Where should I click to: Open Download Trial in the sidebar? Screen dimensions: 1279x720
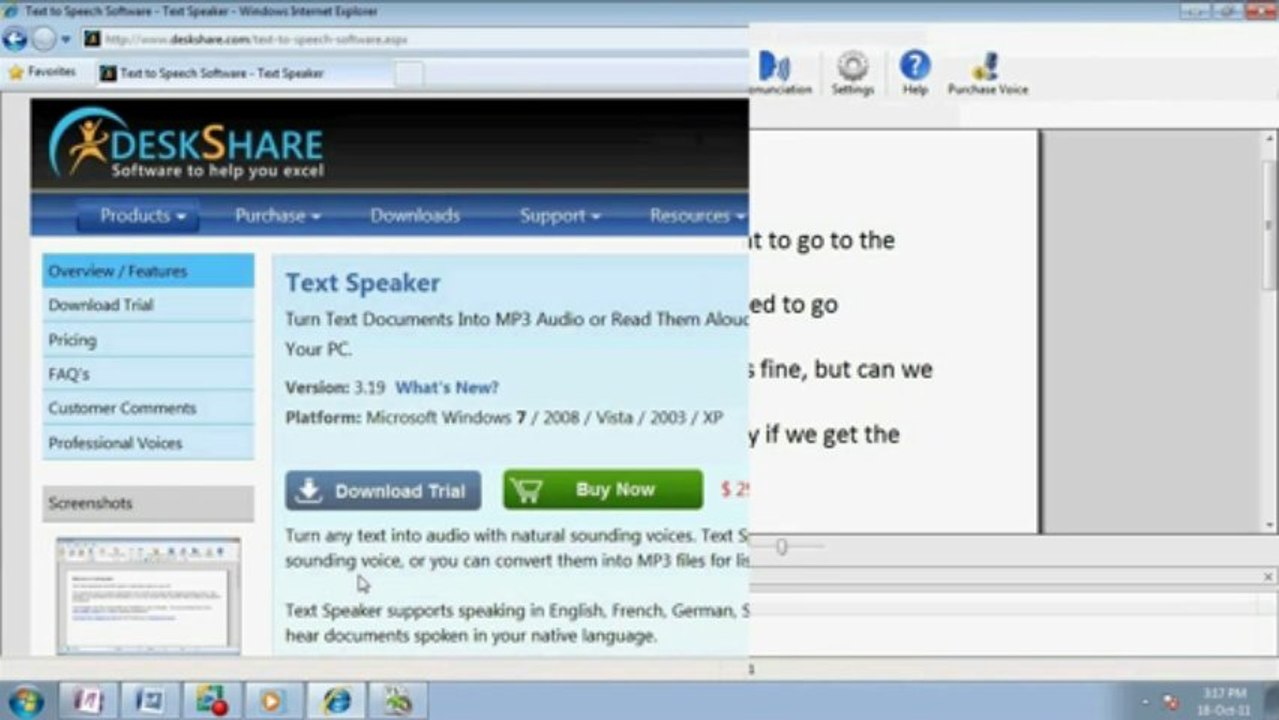(x=148, y=305)
